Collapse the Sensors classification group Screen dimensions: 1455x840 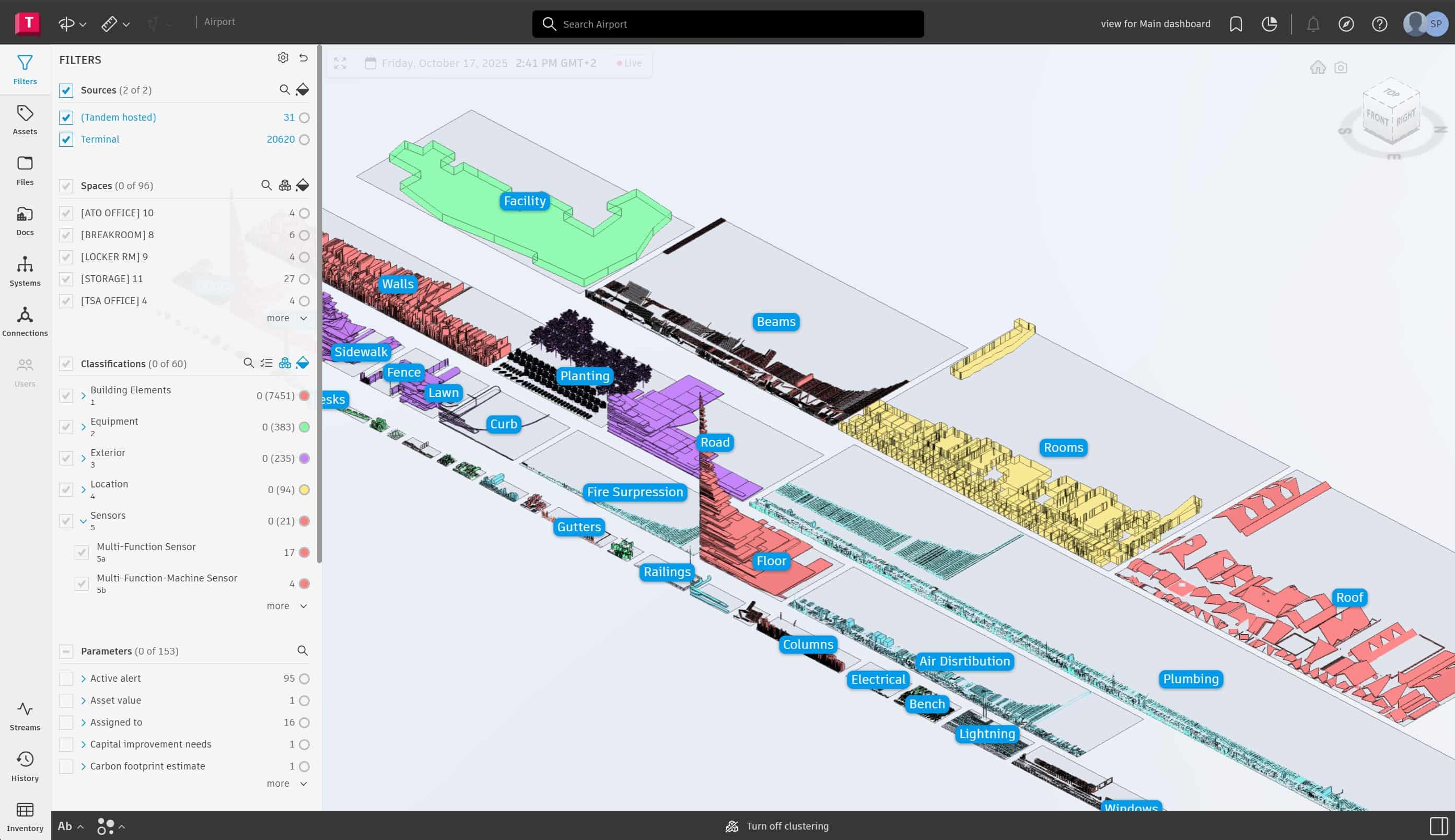(84, 521)
